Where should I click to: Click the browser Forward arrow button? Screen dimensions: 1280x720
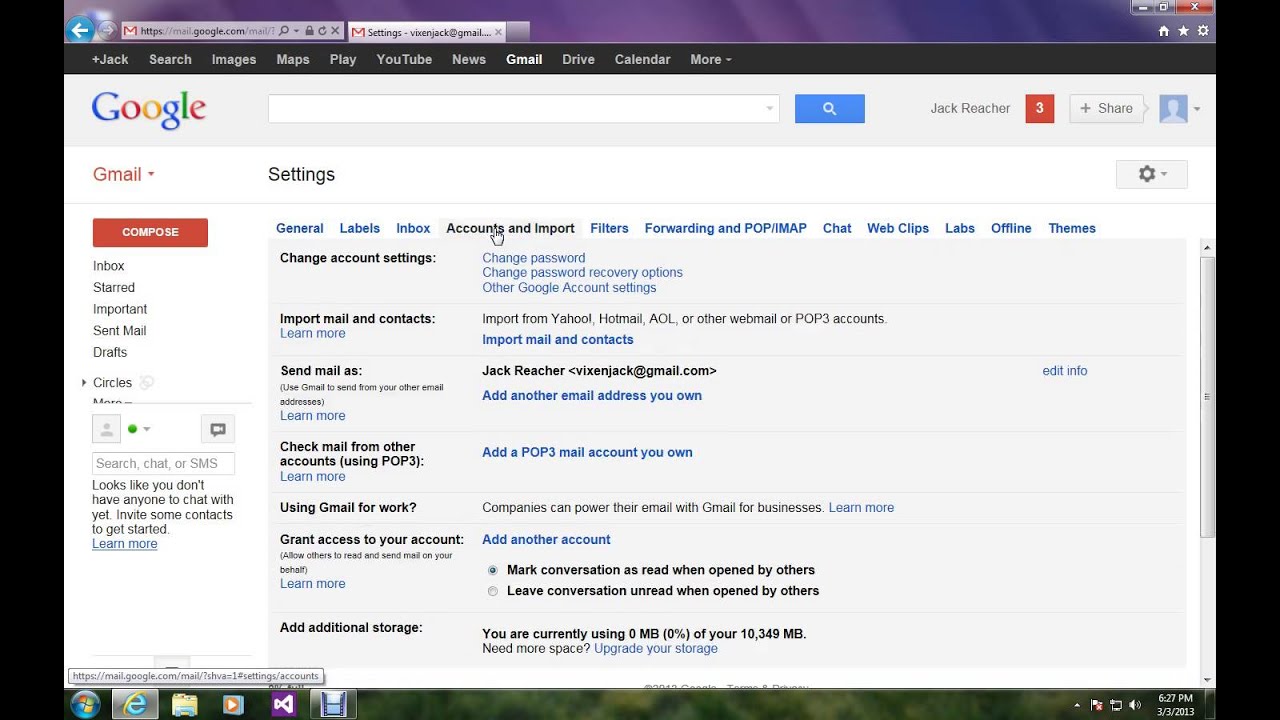coord(106,31)
